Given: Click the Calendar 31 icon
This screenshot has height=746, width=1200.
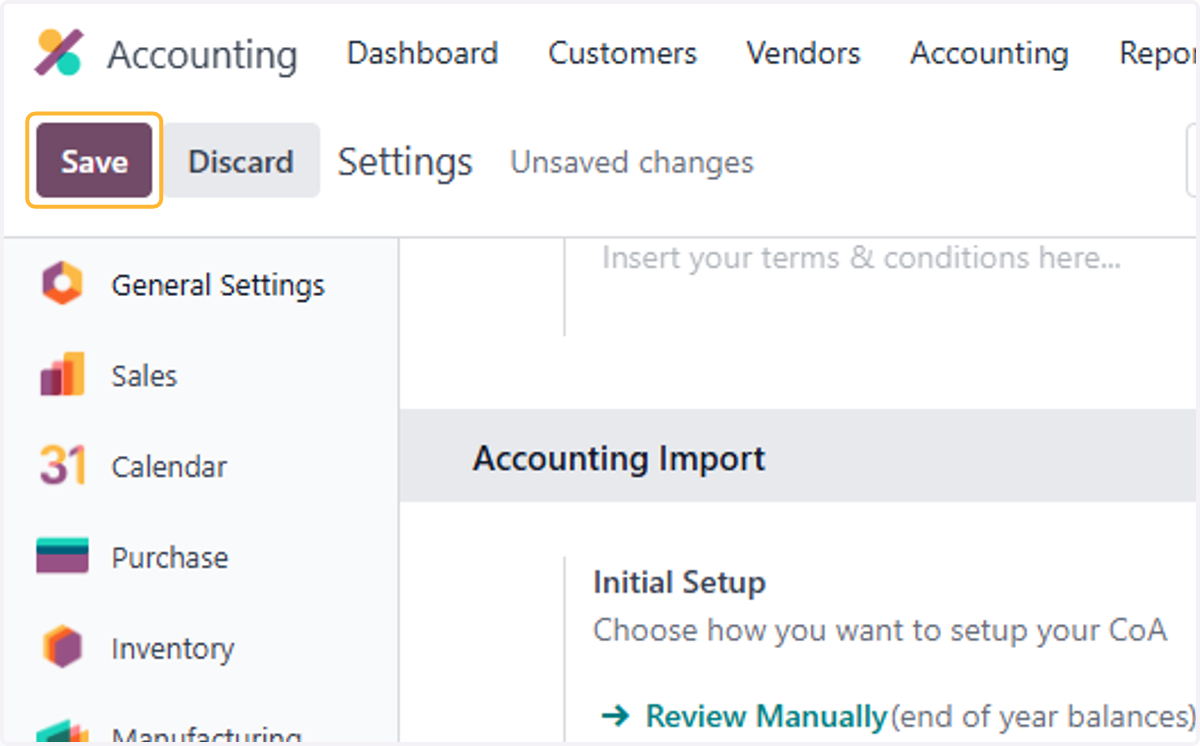Looking at the screenshot, I should click(x=62, y=466).
